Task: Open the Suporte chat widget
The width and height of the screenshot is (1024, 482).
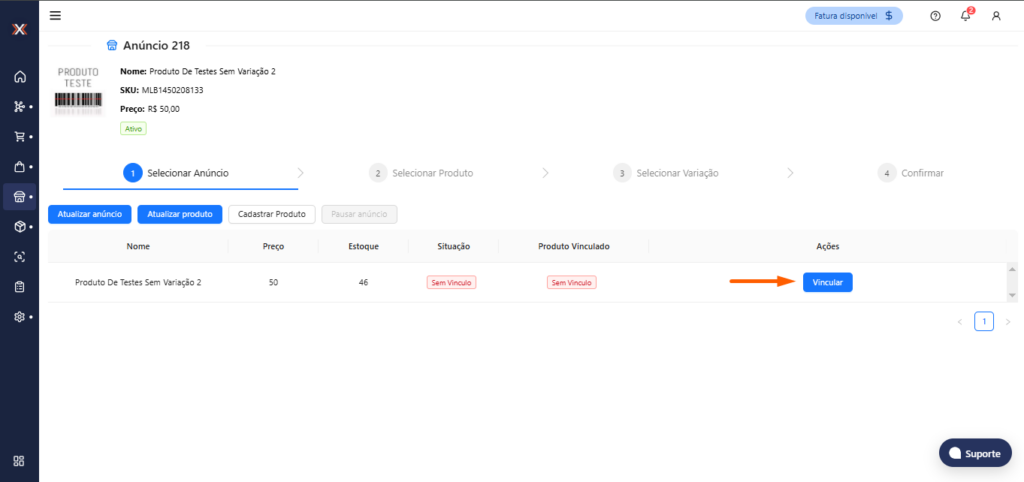Action: 975,453
